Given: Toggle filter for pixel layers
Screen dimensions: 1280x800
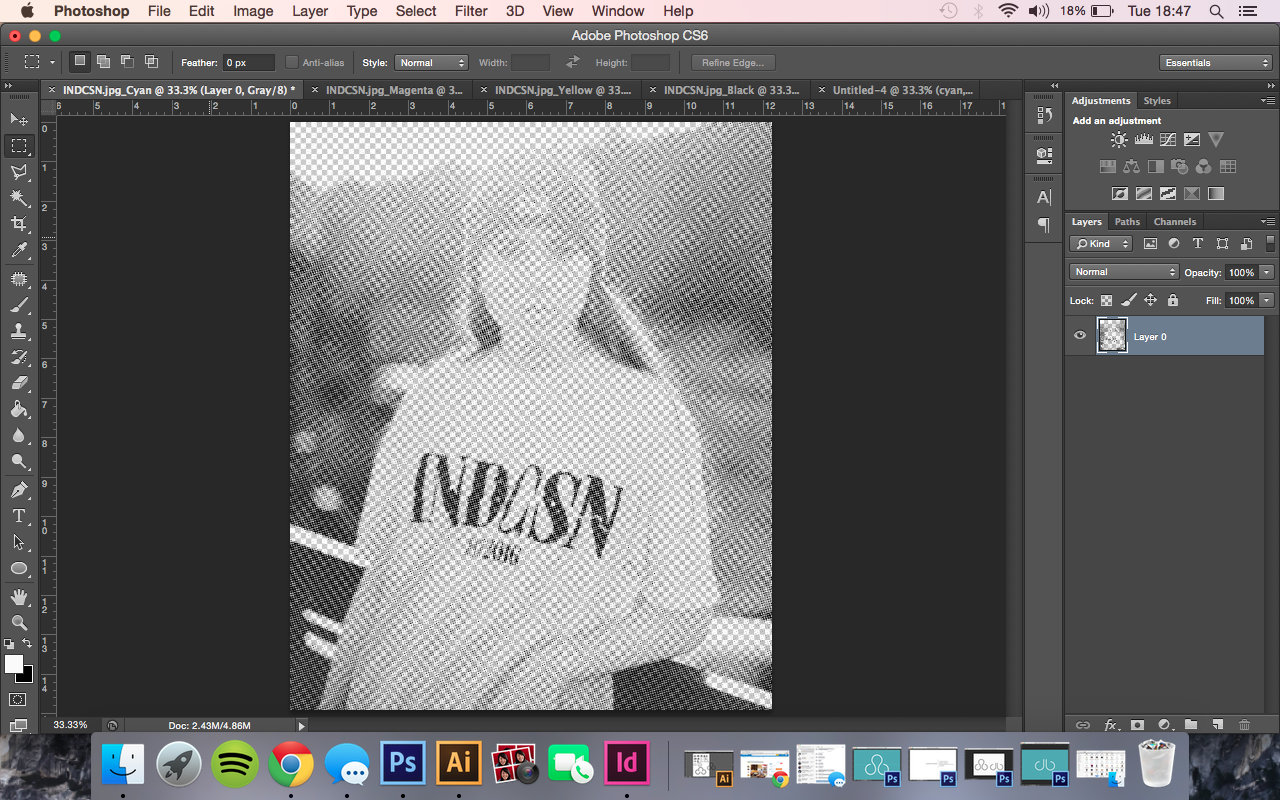Looking at the screenshot, I should [x=1150, y=244].
